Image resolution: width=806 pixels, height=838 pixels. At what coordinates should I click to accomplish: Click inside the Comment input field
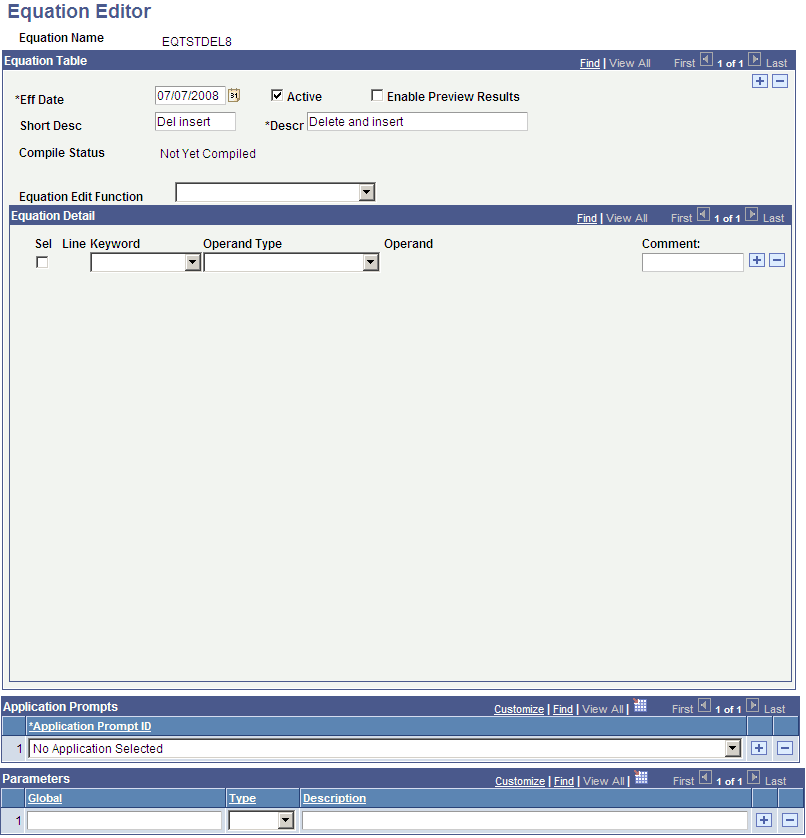pyautogui.click(x=692, y=261)
